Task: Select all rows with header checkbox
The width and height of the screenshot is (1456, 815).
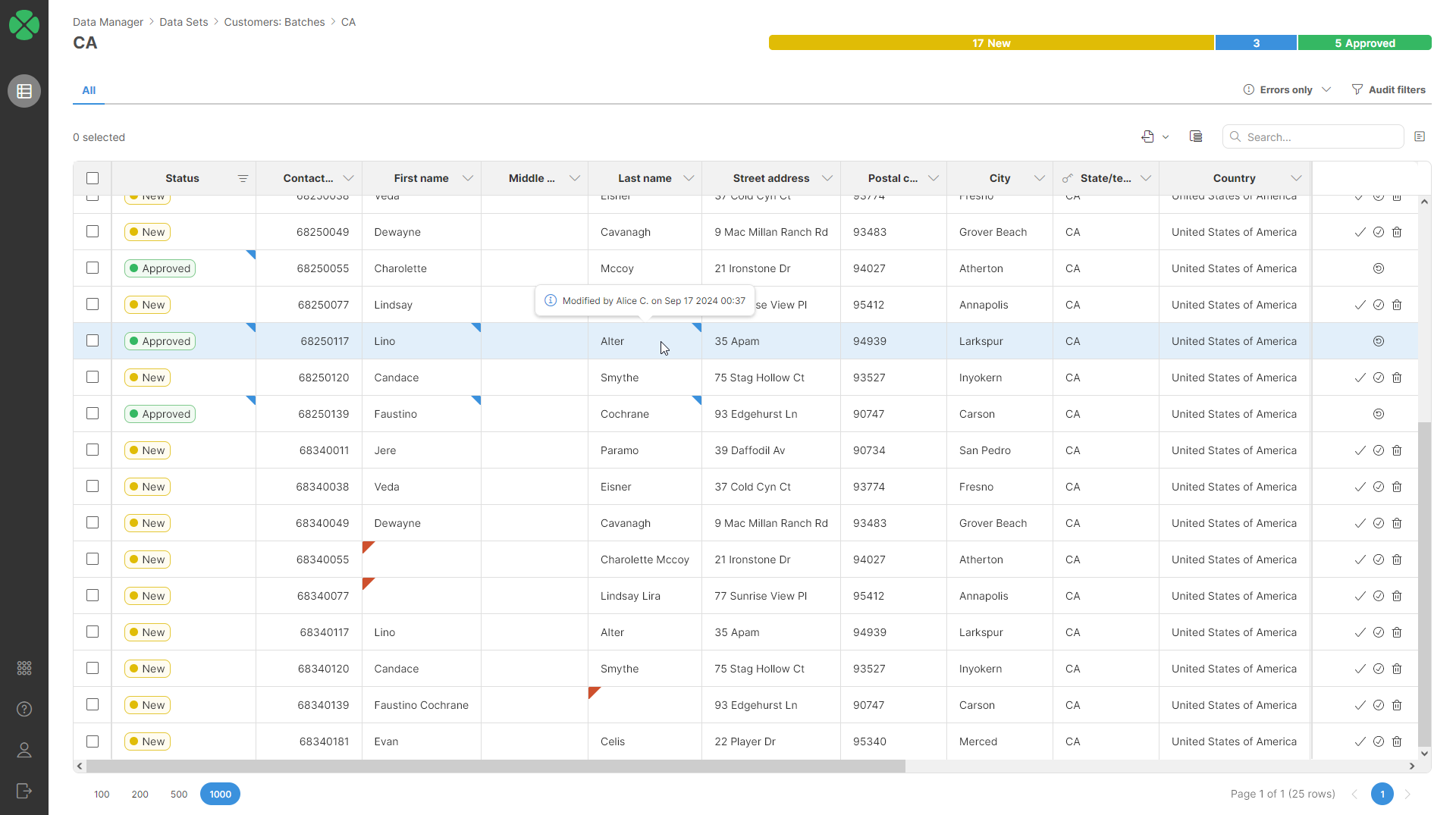Action: pyautogui.click(x=92, y=177)
